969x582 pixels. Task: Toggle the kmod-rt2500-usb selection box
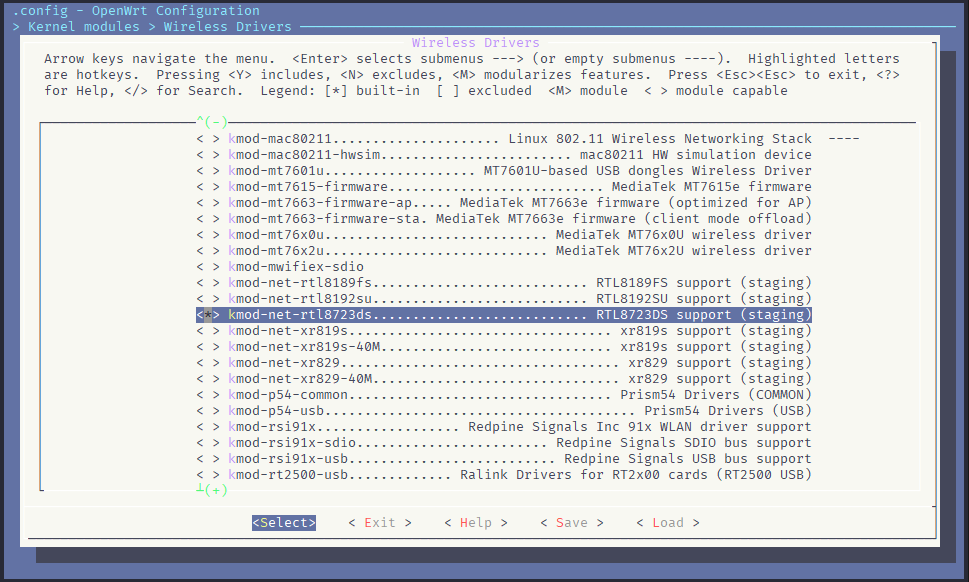[208, 475]
